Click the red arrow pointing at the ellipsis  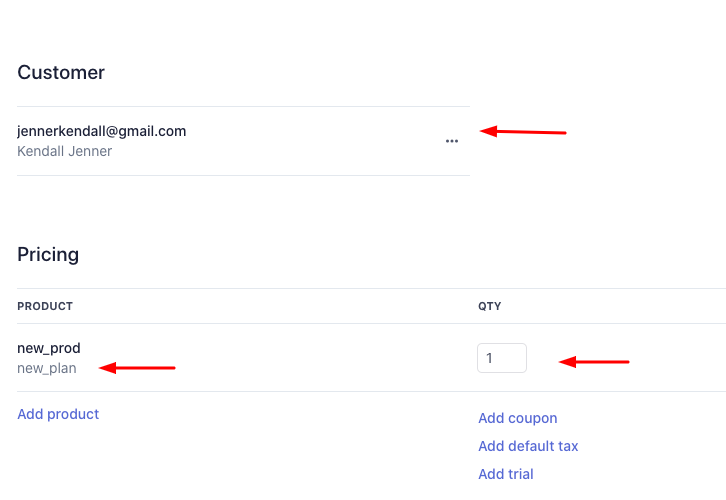click(x=523, y=131)
